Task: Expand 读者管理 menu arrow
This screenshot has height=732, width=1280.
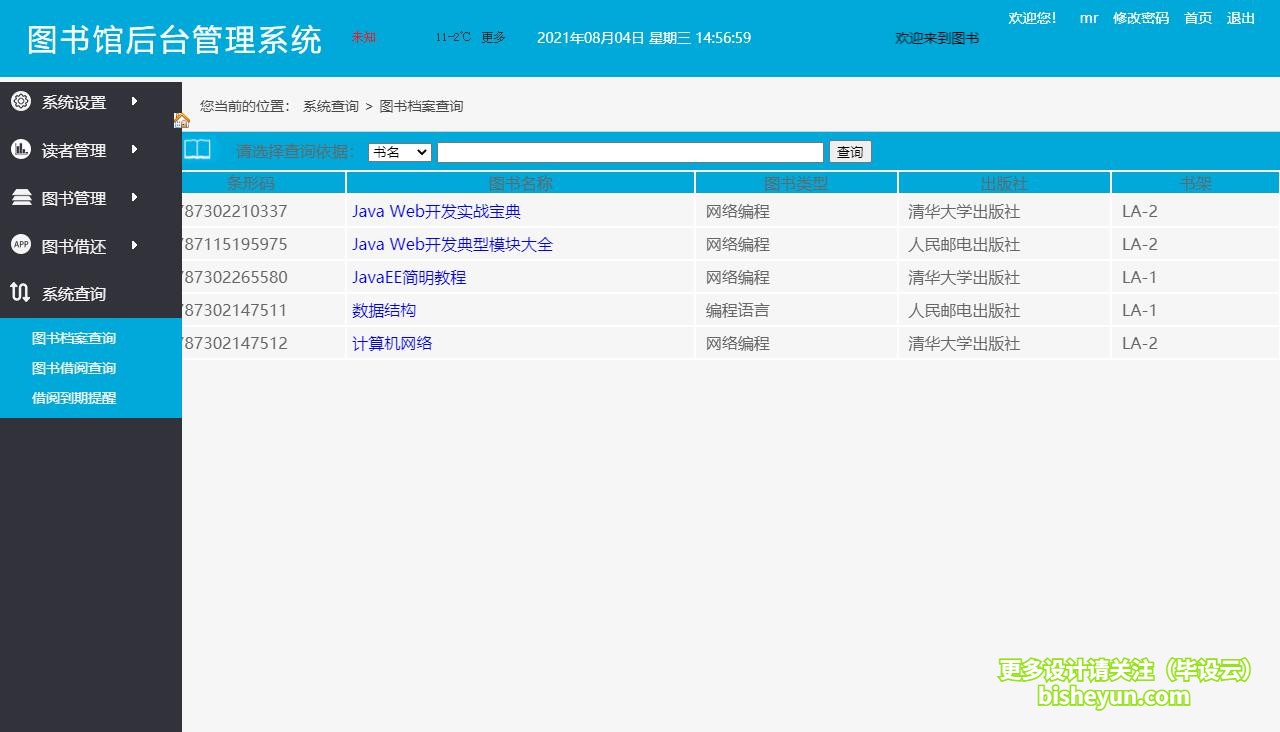Action: tap(134, 149)
